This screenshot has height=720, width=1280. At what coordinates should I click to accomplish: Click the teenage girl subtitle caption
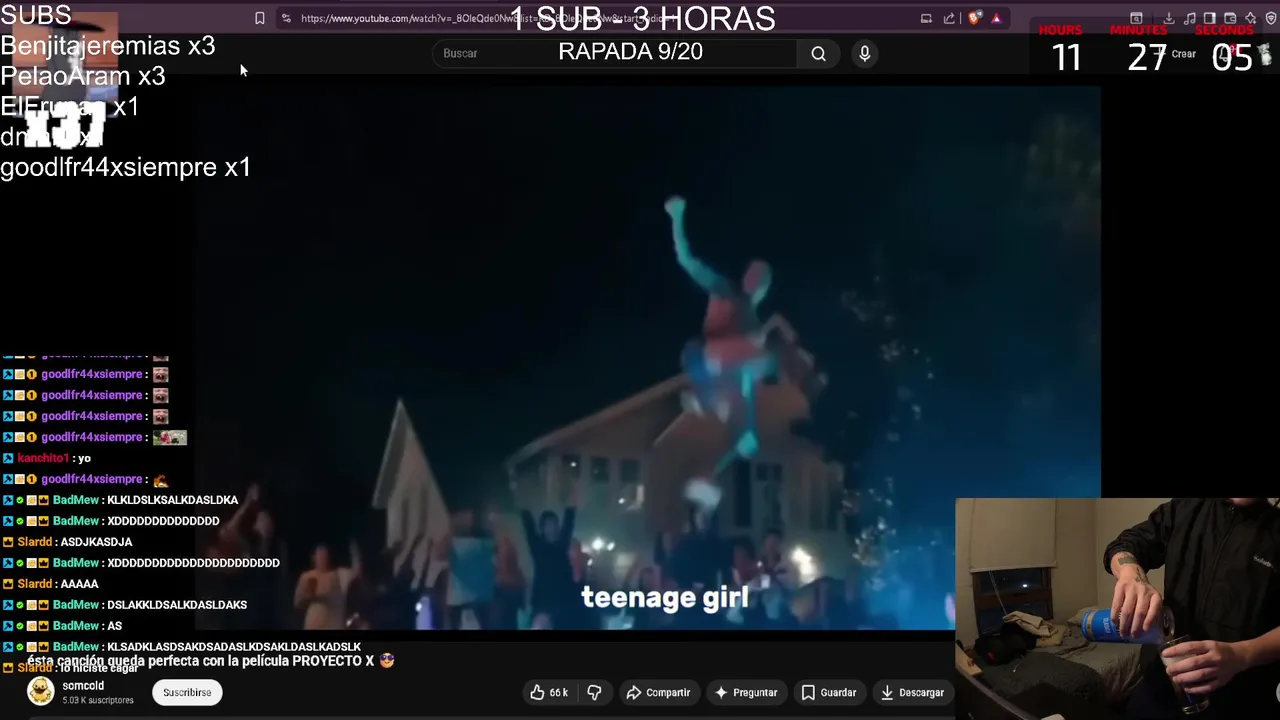665,598
